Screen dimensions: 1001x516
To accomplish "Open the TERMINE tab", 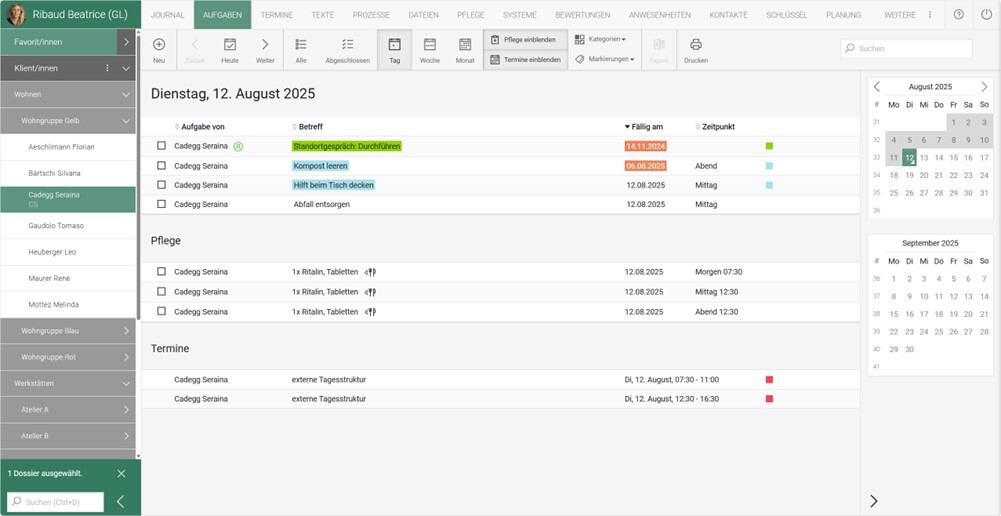I will [x=276, y=15].
